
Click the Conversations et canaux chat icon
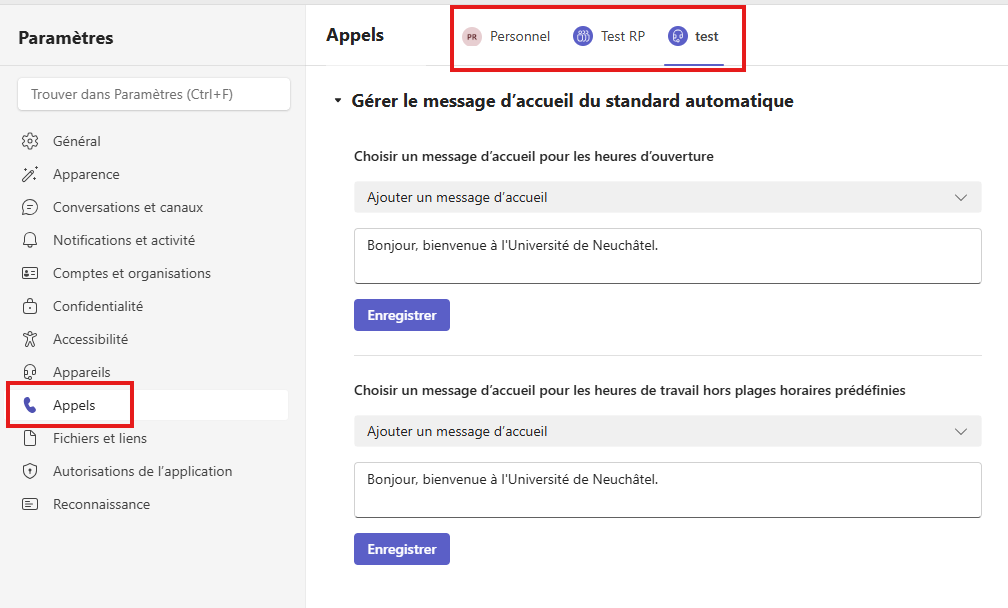[x=31, y=207]
